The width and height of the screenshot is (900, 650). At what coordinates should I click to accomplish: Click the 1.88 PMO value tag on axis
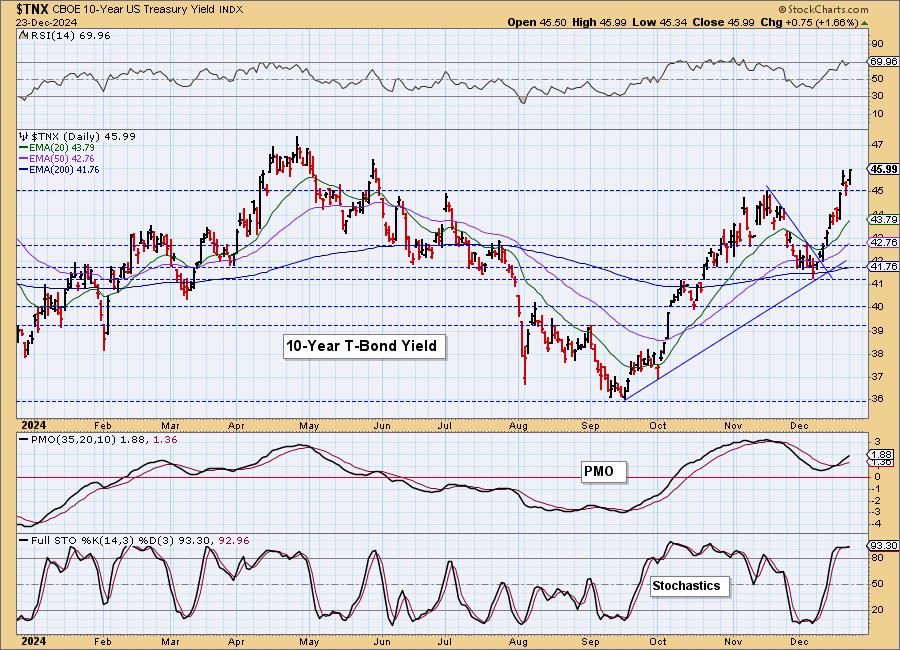pyautogui.click(x=881, y=454)
